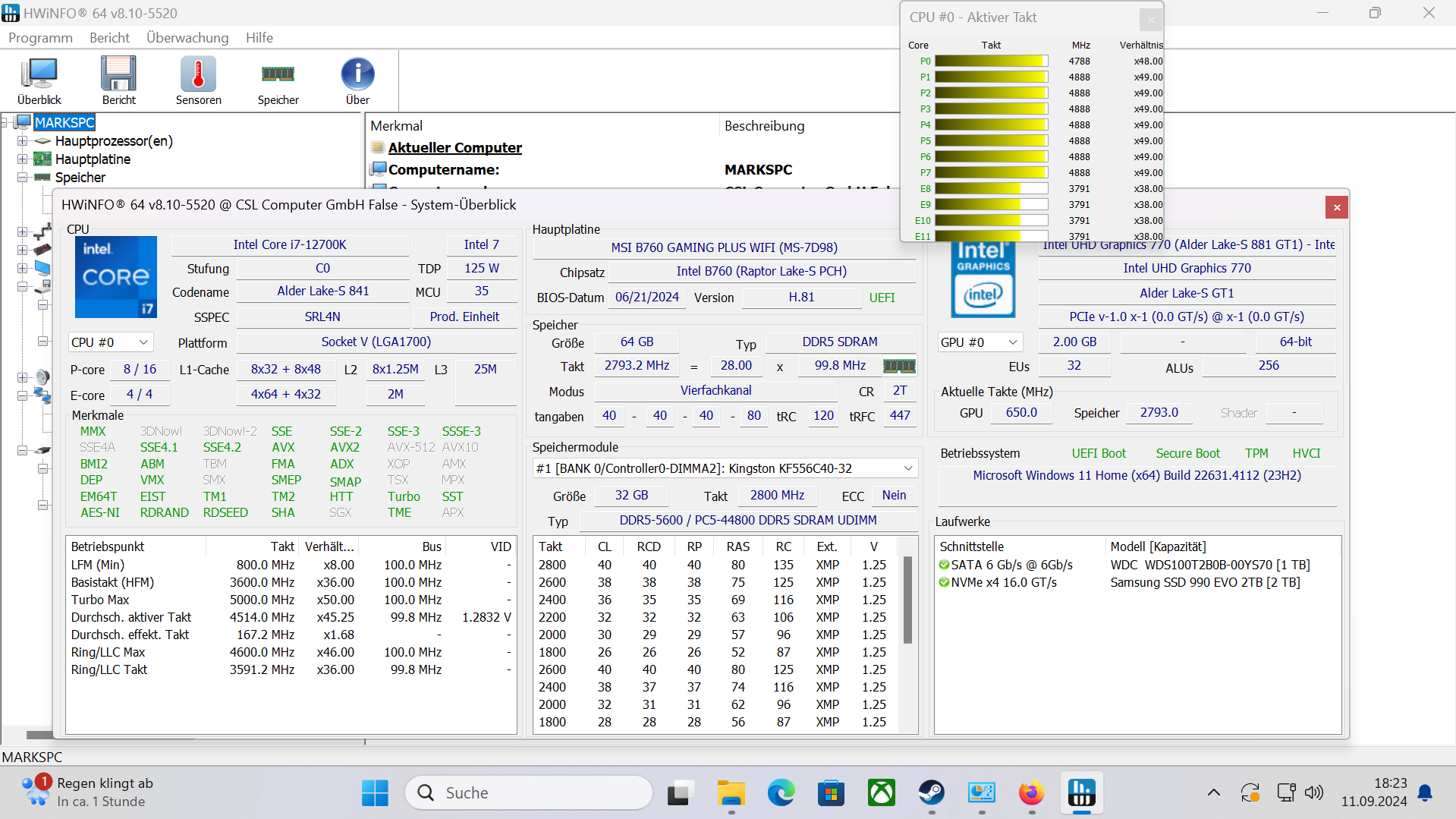1456x819 pixels.
Task: Click the Speicher tree icon
Action: 43,178
